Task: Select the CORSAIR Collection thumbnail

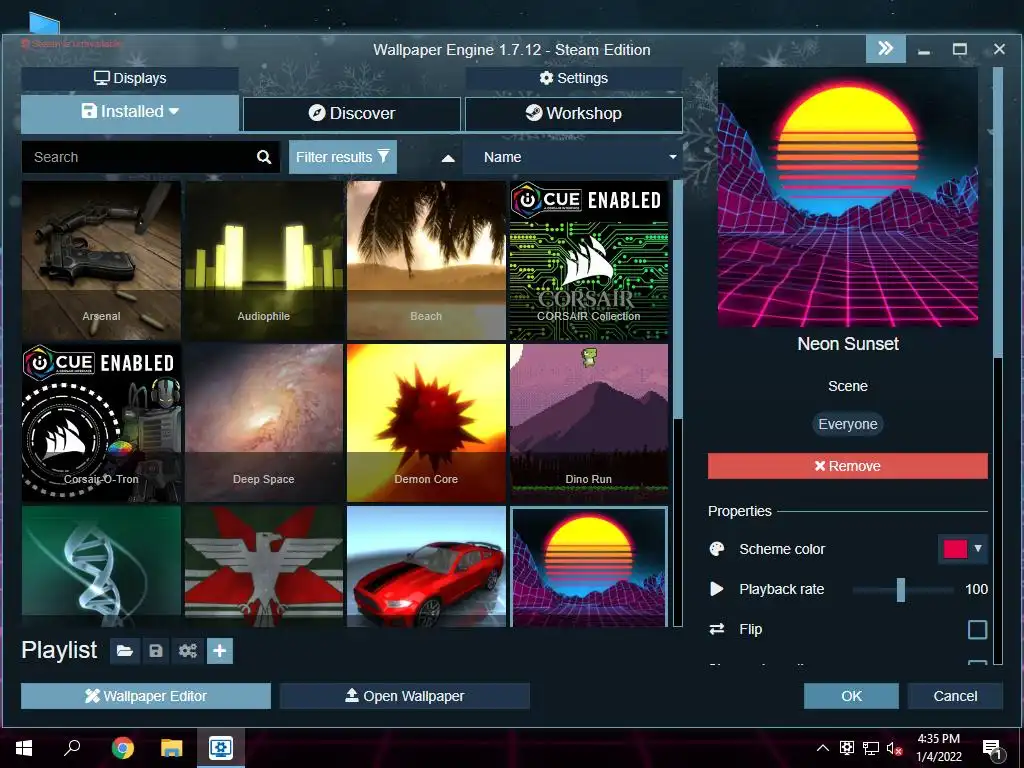Action: [x=588, y=261]
